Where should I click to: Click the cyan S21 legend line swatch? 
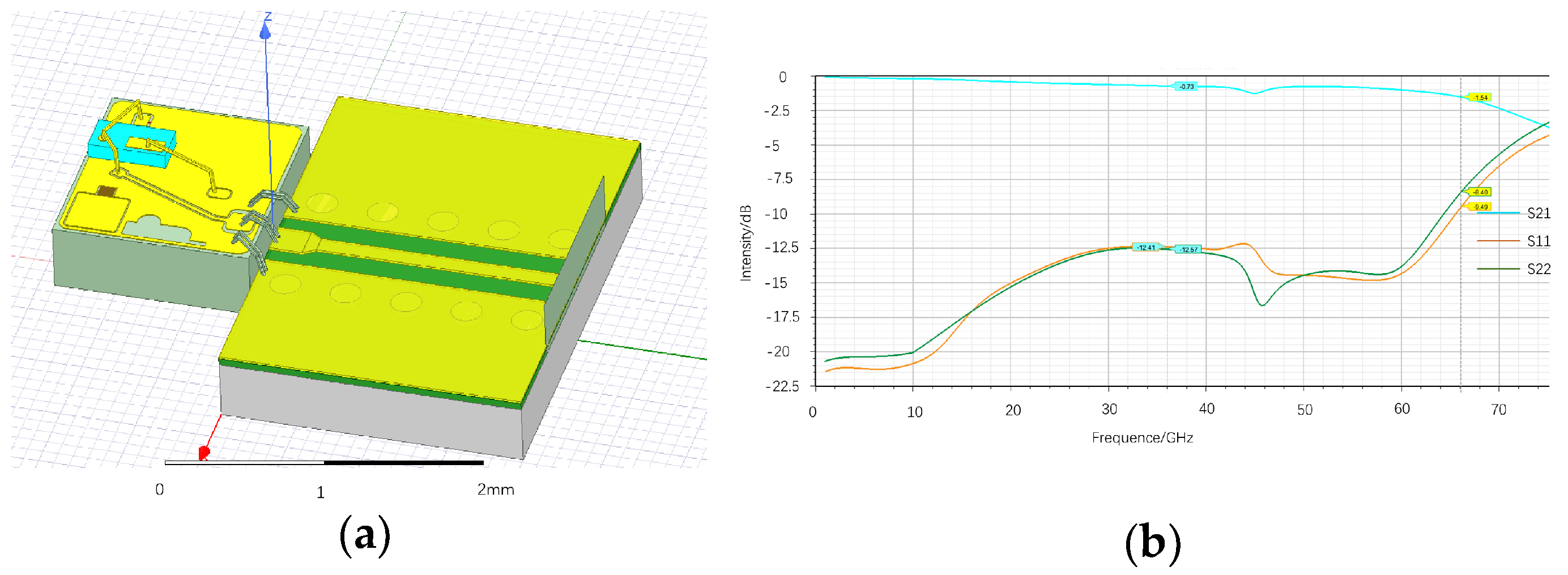click(1498, 213)
